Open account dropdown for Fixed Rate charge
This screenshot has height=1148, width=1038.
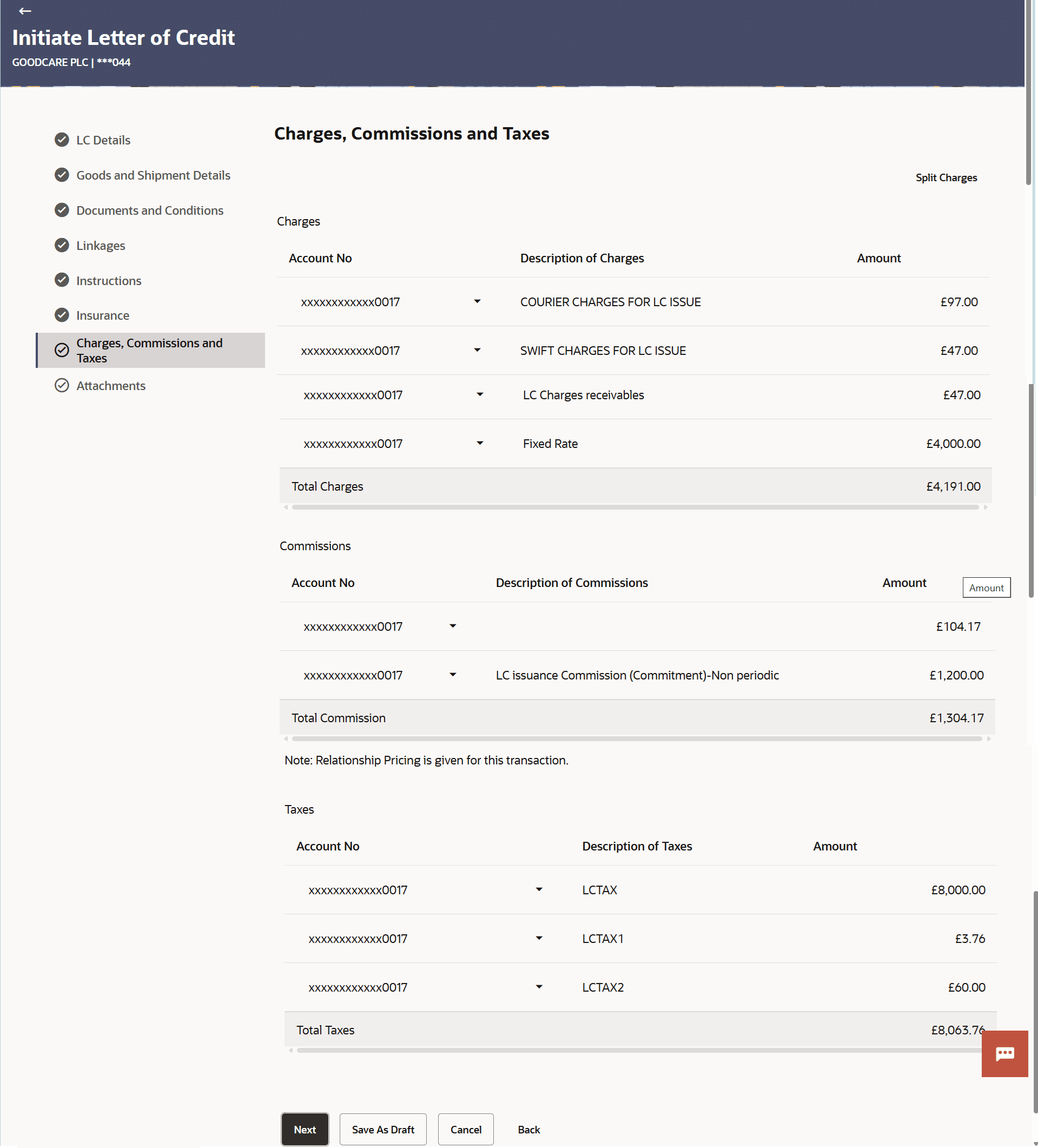click(x=480, y=443)
